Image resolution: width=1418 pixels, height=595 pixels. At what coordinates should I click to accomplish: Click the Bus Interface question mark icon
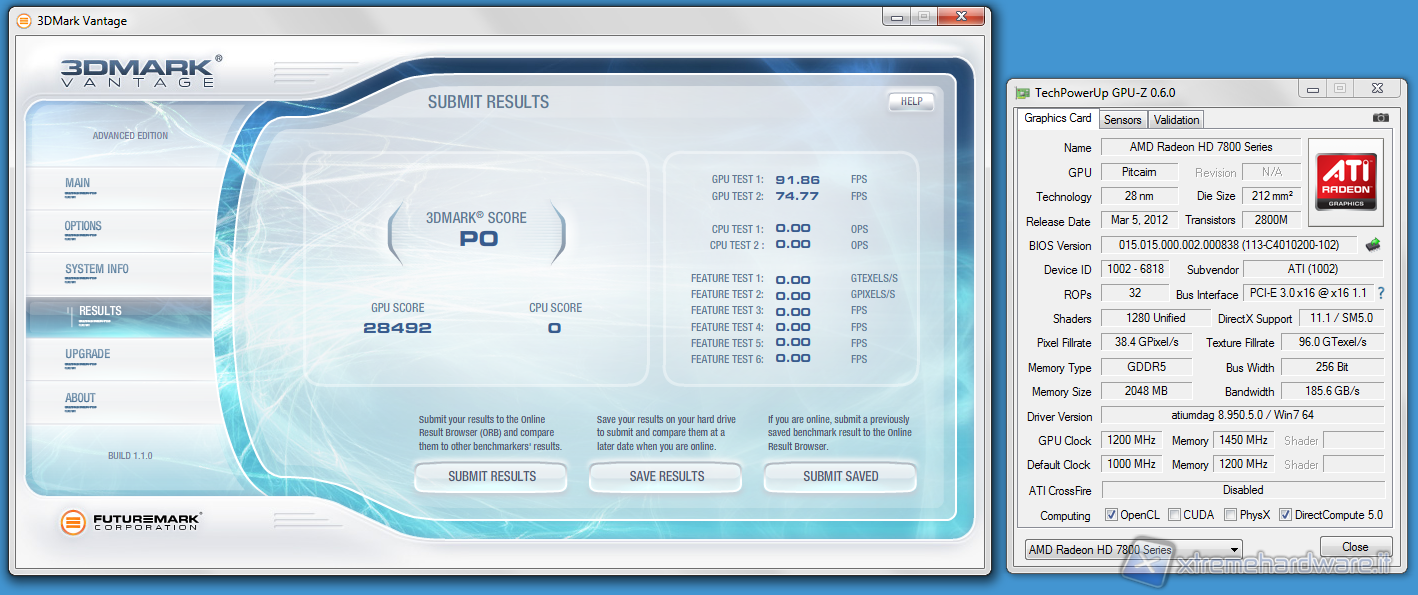[1381, 294]
